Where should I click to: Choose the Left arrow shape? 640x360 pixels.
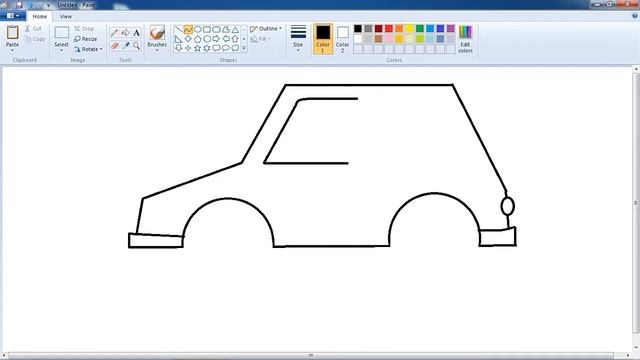pos(226,39)
